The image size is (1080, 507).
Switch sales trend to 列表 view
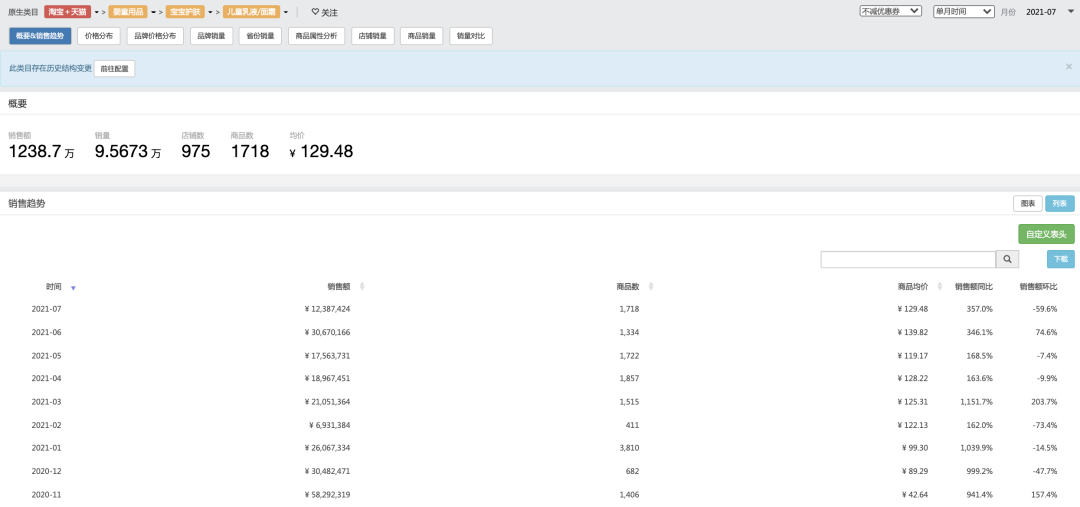coord(1059,204)
